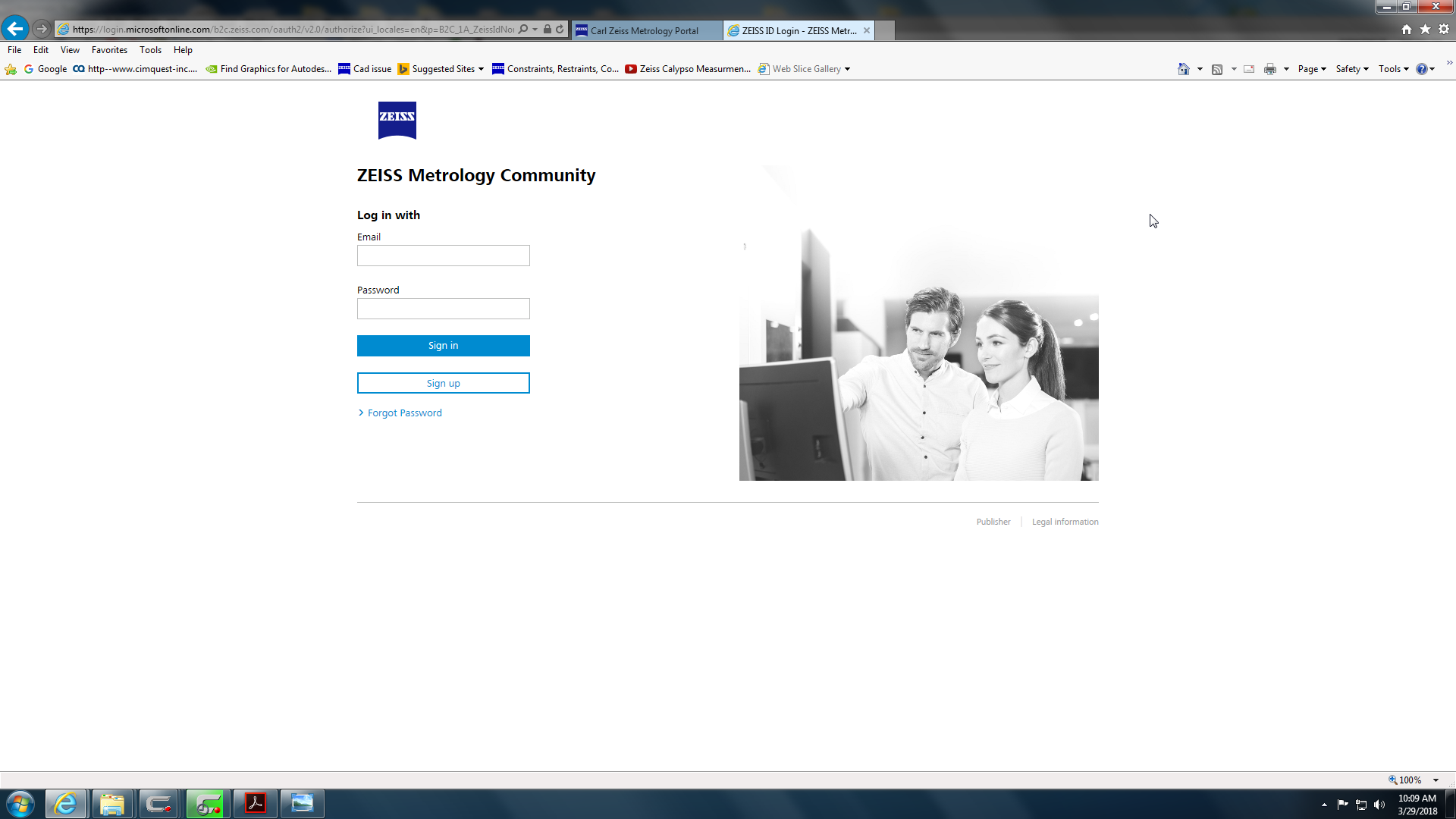Click the RSS feeds icon in command bar

click(x=1217, y=69)
